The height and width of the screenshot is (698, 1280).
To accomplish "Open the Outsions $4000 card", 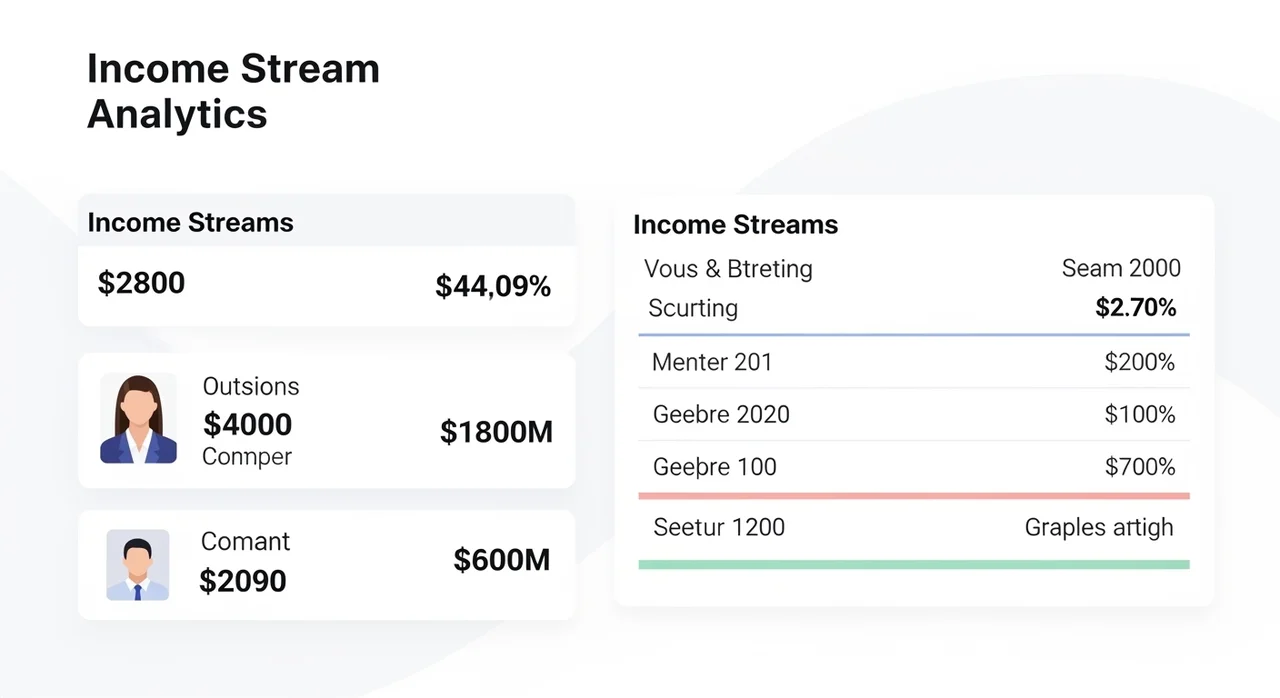I will click(326, 420).
